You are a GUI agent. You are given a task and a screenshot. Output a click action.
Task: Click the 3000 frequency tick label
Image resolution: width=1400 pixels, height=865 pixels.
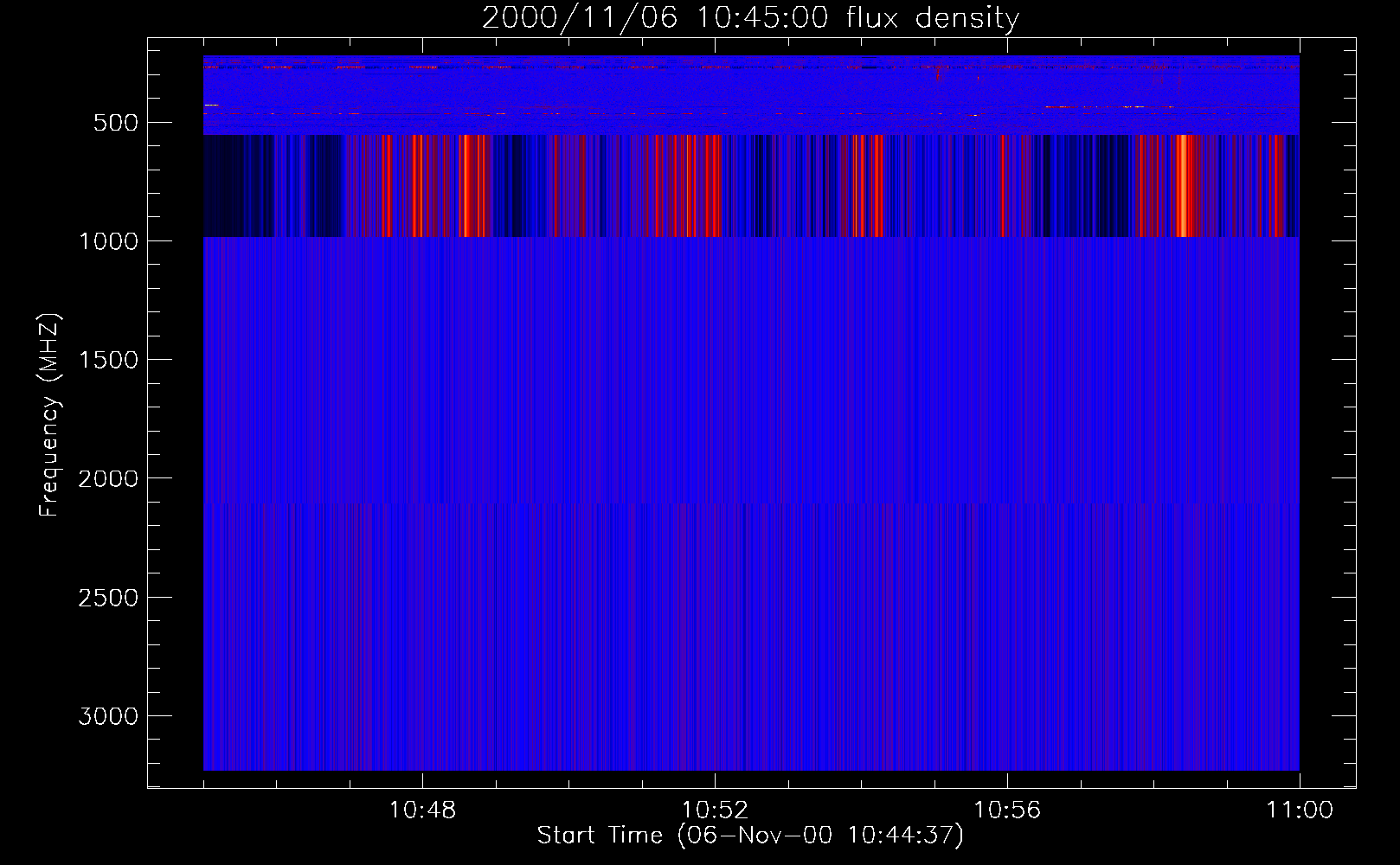click(108, 716)
